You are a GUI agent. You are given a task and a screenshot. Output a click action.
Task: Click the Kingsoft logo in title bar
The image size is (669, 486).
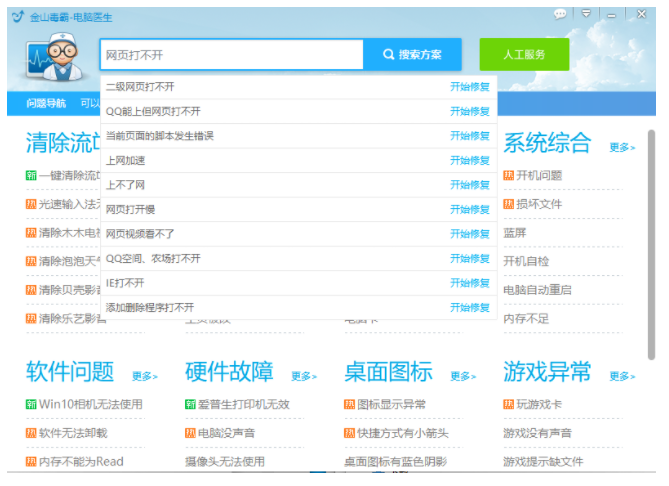(17, 17)
